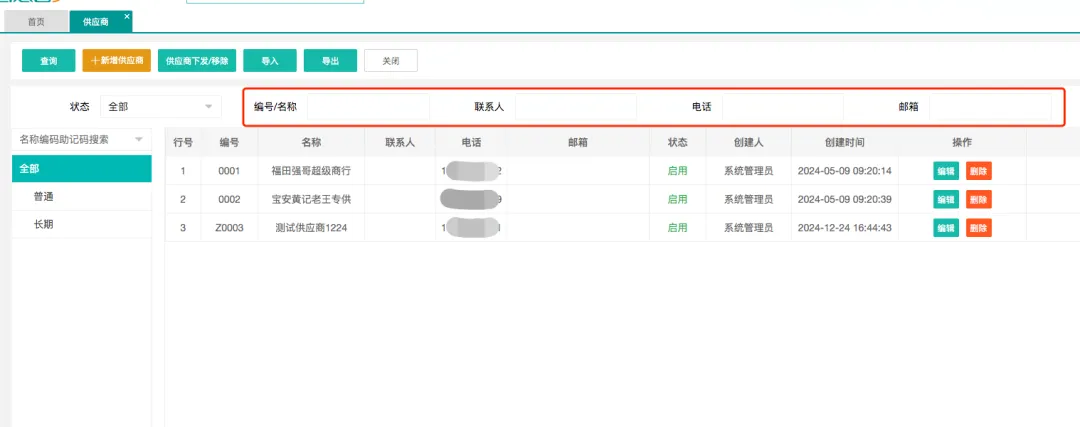Delete supplier 测试供应商1224 via 删除
This screenshot has width=1080, height=427.
978,228
